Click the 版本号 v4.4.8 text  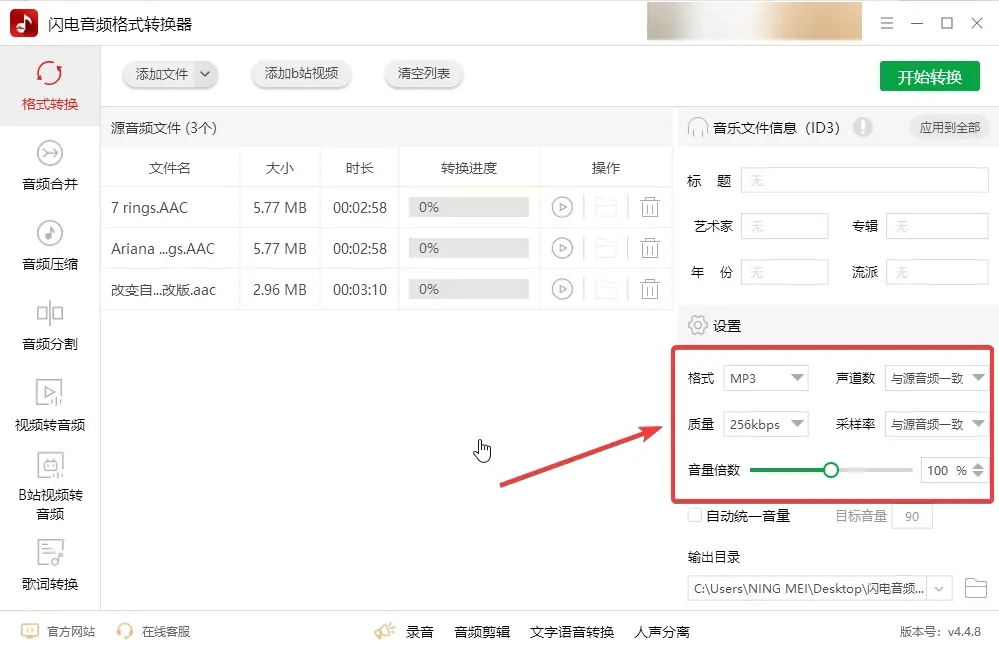tap(940, 632)
